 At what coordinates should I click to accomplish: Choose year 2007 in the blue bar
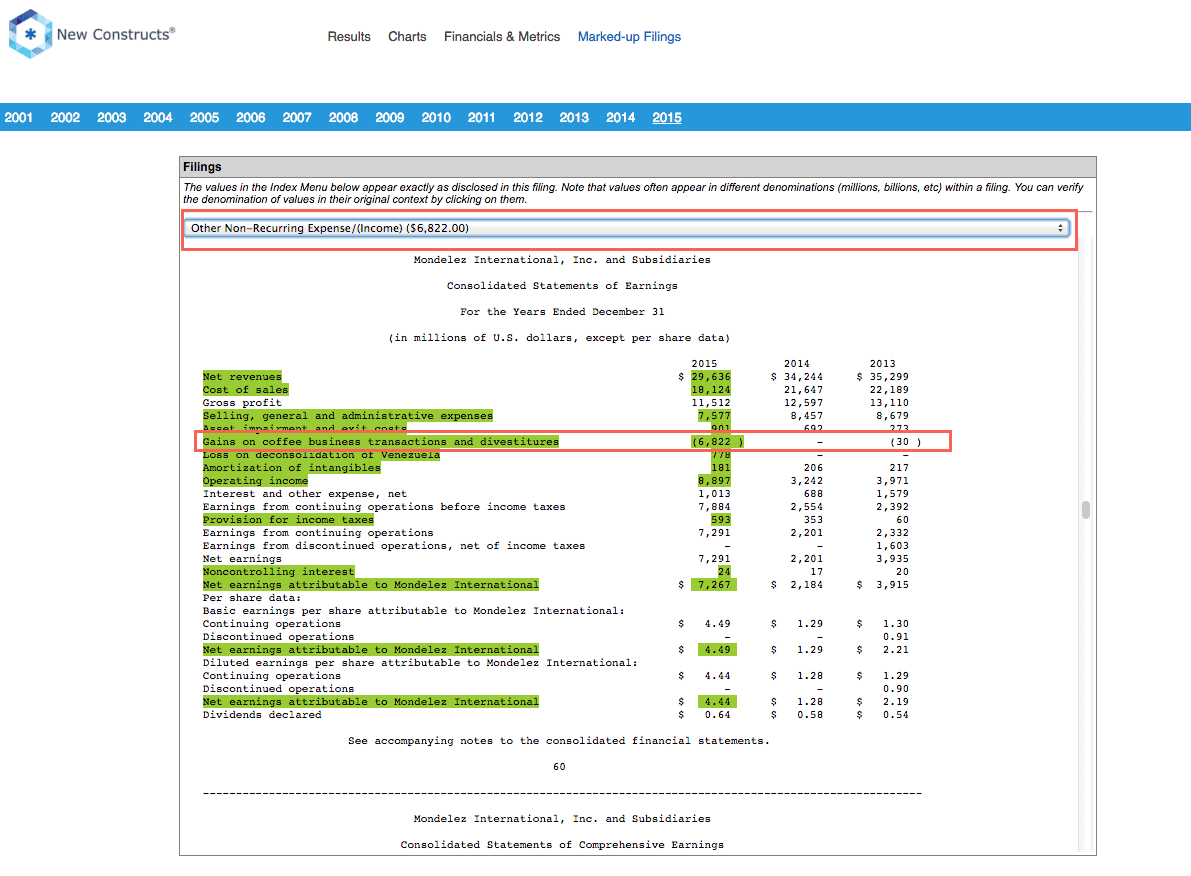[x=297, y=118]
